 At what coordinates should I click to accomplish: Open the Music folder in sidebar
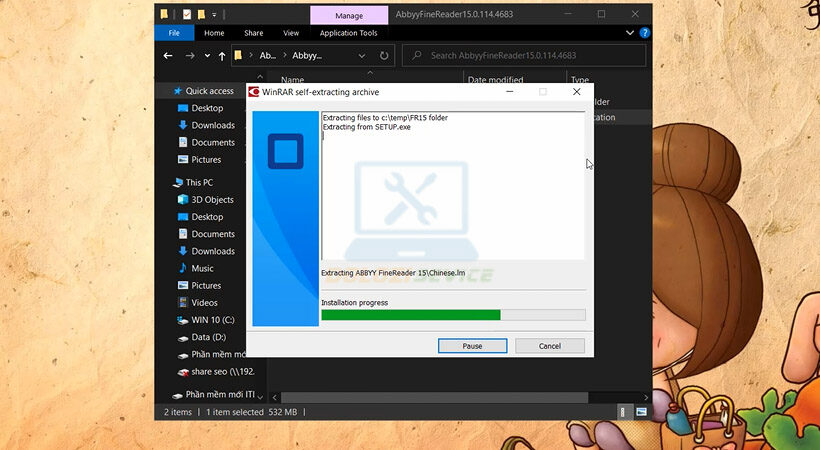202,268
